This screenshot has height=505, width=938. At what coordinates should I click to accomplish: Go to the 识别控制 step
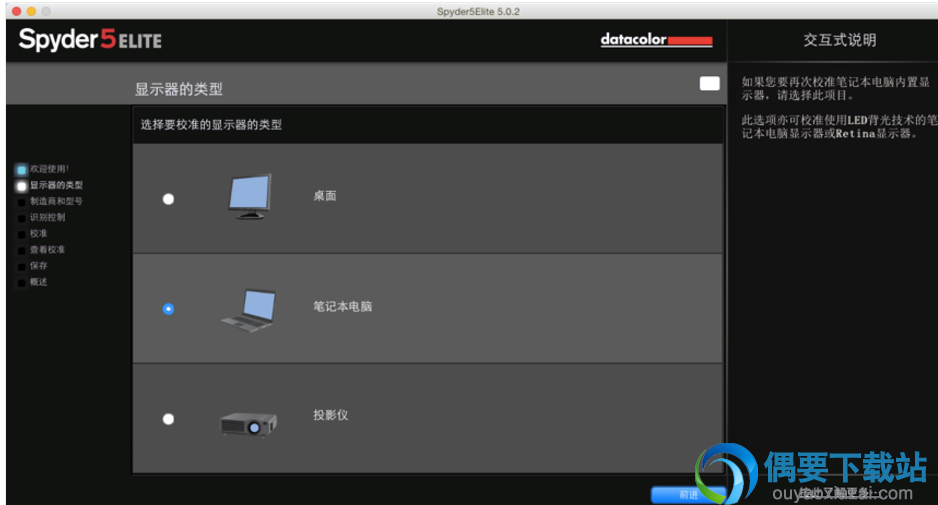47,217
